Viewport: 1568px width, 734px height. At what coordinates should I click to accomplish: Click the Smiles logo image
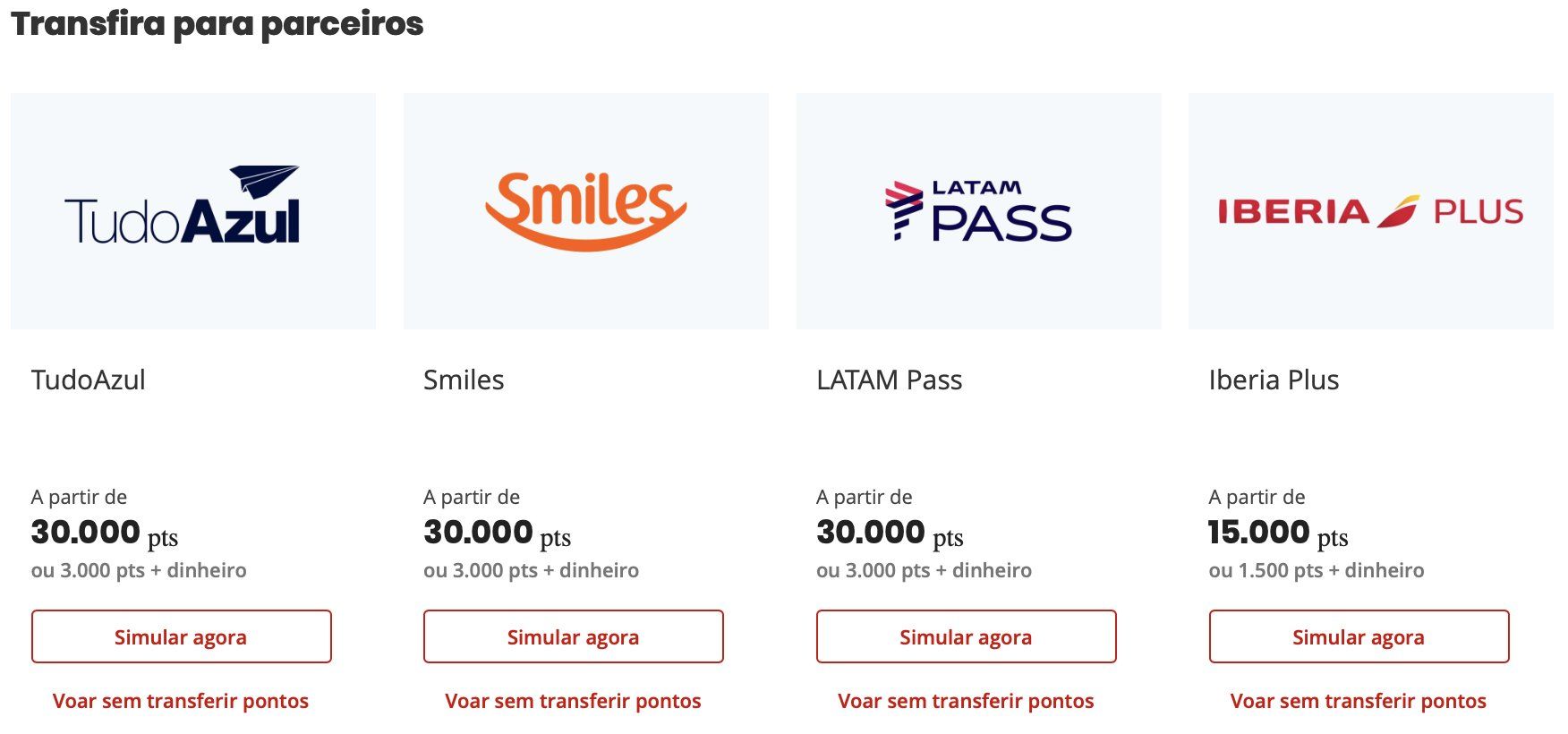tap(586, 211)
